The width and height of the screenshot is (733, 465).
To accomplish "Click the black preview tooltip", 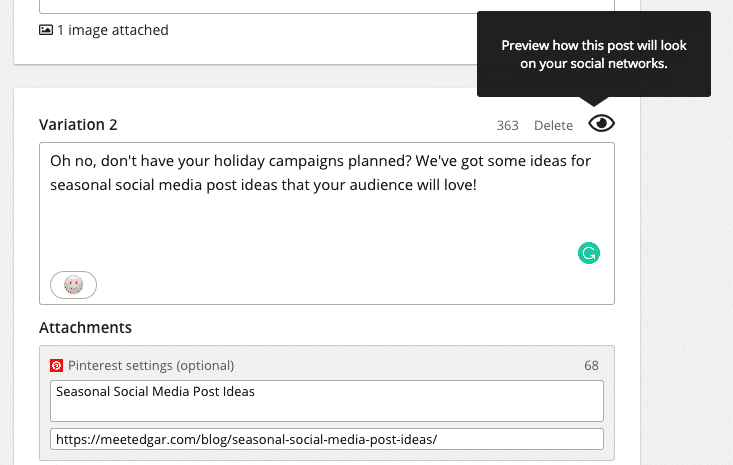I will click(x=593, y=55).
